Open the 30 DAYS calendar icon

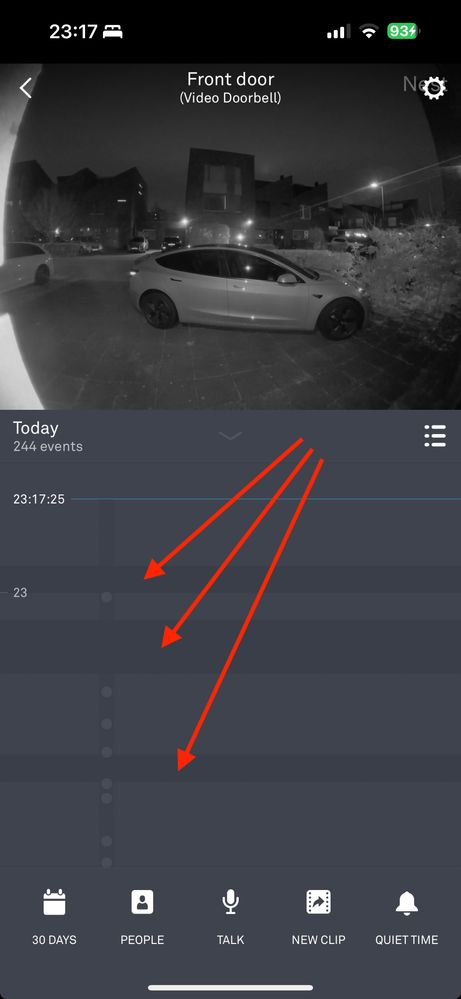(x=54, y=902)
